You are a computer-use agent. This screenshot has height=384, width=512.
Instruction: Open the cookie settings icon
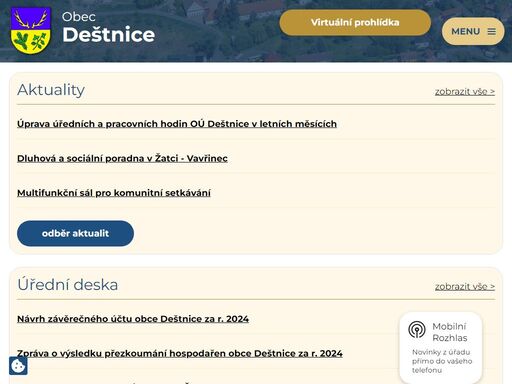(18, 366)
